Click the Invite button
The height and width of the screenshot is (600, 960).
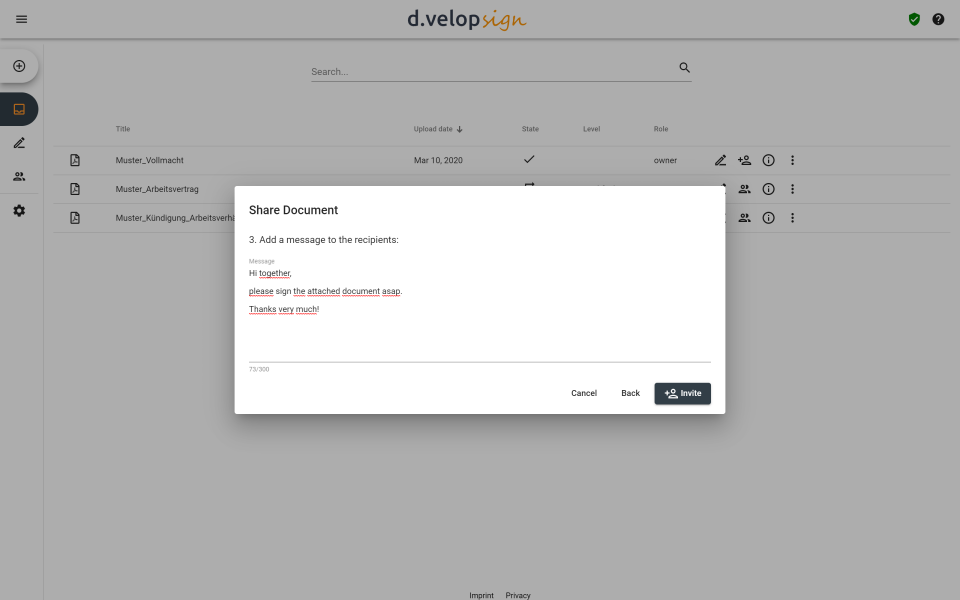point(683,393)
